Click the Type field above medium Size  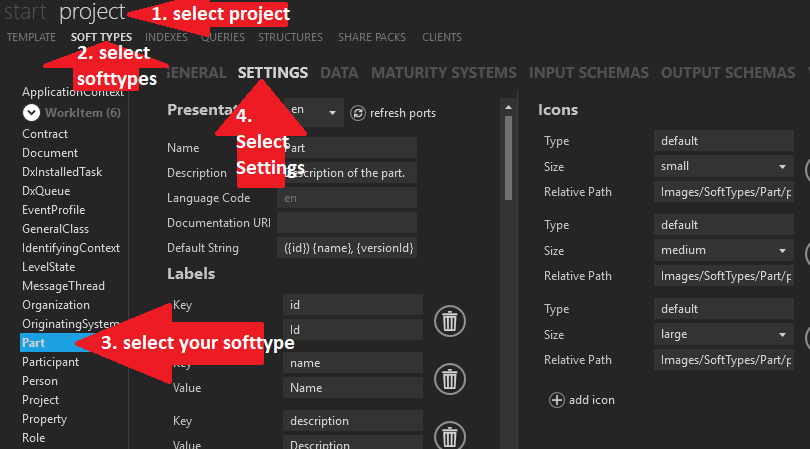pos(723,225)
